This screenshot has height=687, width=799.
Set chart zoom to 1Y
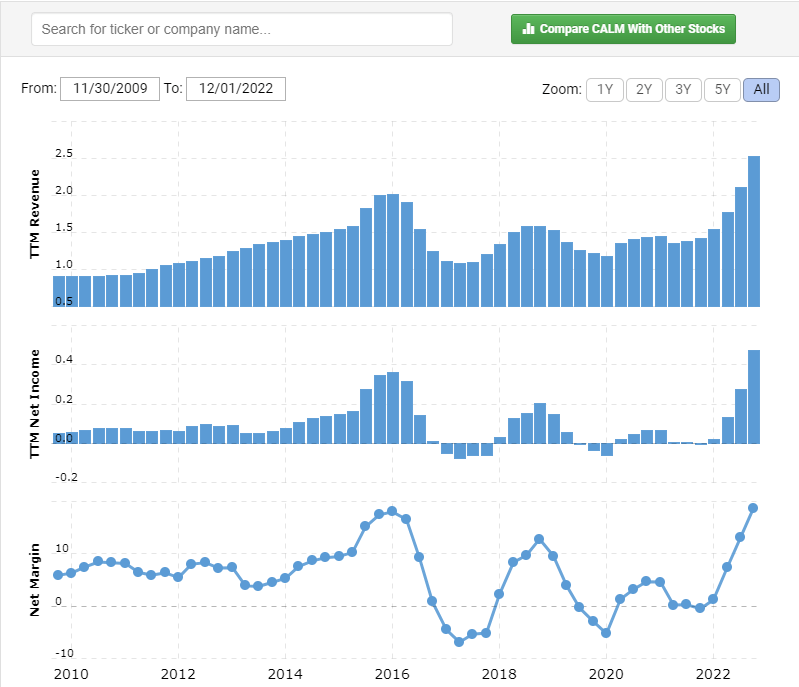pyautogui.click(x=604, y=89)
